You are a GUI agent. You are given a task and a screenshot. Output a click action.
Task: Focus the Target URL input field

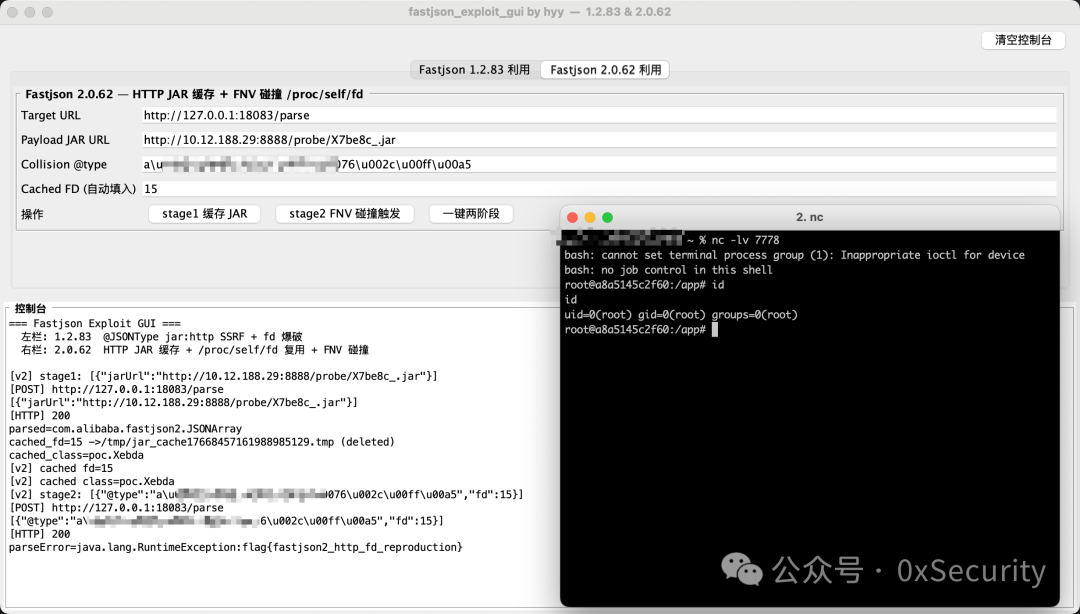coord(599,115)
